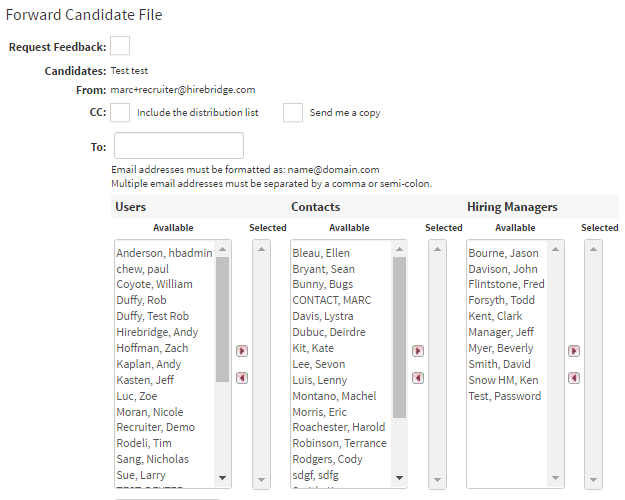Click the Contacts move-right arrow icon

click(417, 351)
